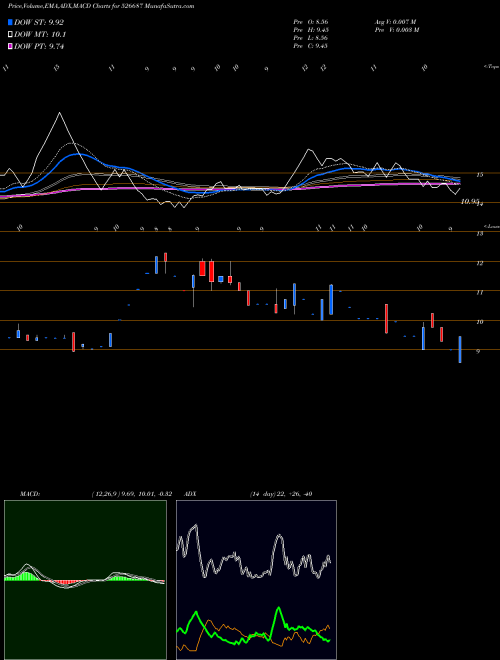Click the chart title 'Price,Volume,EMA,ADX,MACD Charts for 526687'
Screen dimensions: 500x660
tap(74, 7)
